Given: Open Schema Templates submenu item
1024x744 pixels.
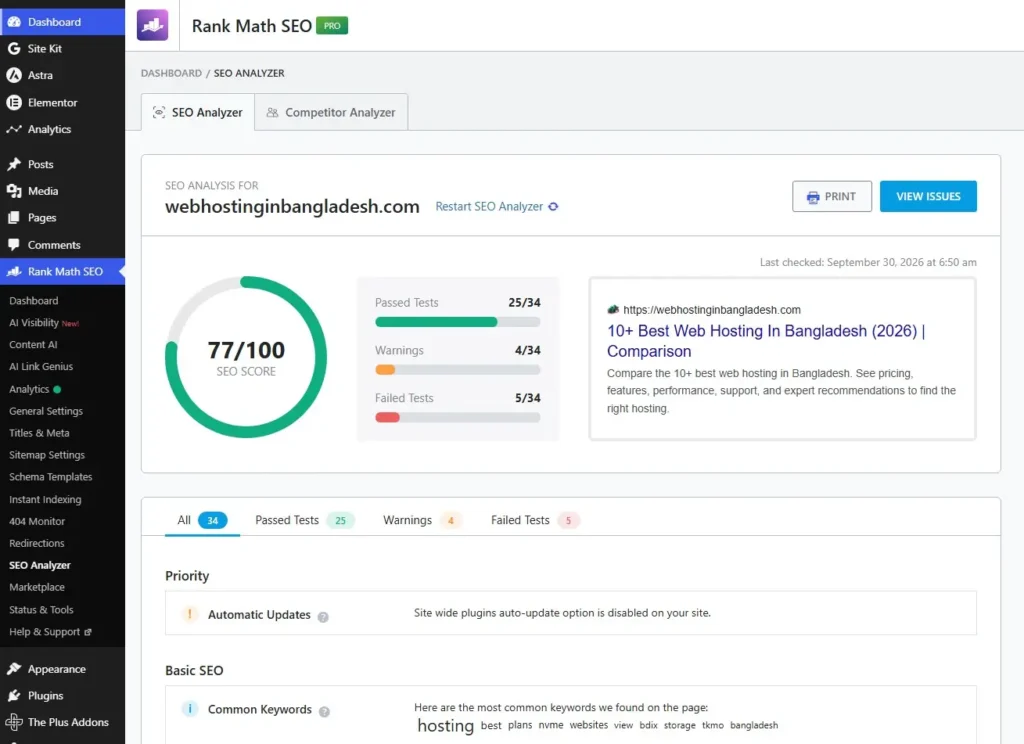Looking at the screenshot, I should [51, 477].
